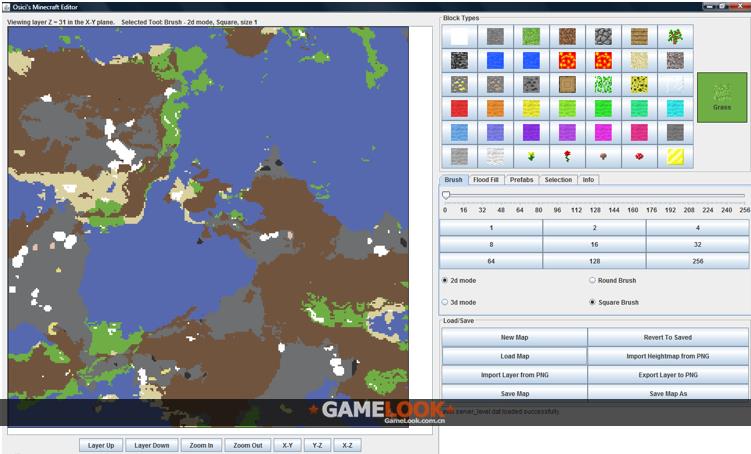Switch to 3d mode radio button
This screenshot has width=751, height=454.
[444, 302]
